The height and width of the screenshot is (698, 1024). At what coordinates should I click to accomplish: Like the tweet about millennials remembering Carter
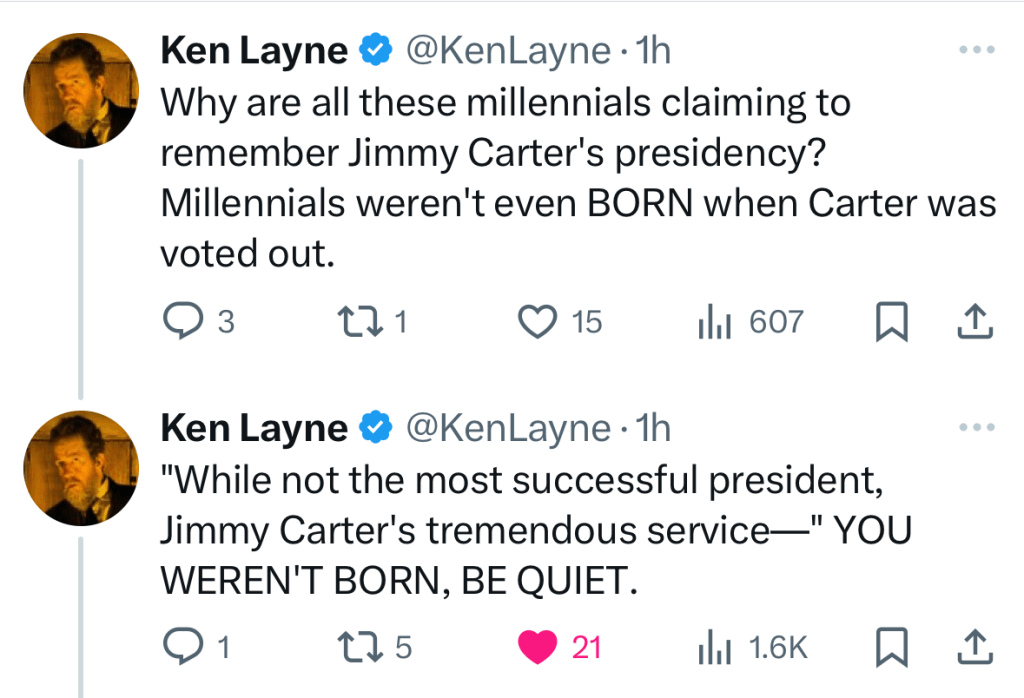pos(540,321)
